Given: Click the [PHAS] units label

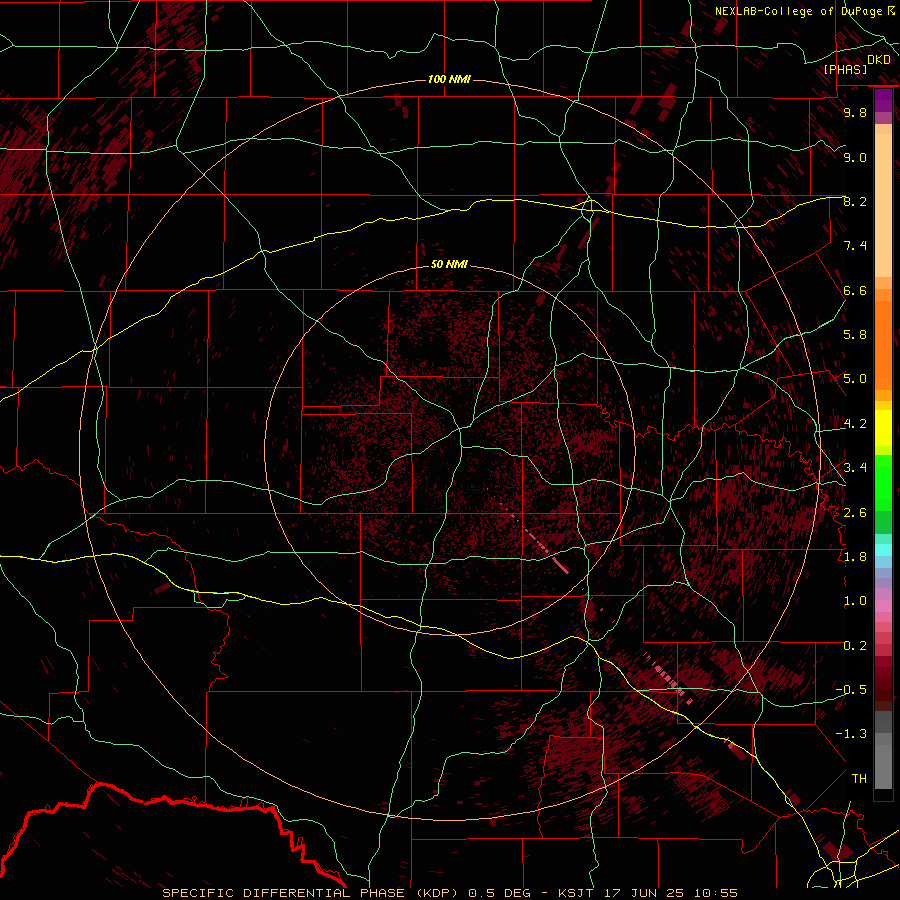Looking at the screenshot, I should tap(845, 69).
